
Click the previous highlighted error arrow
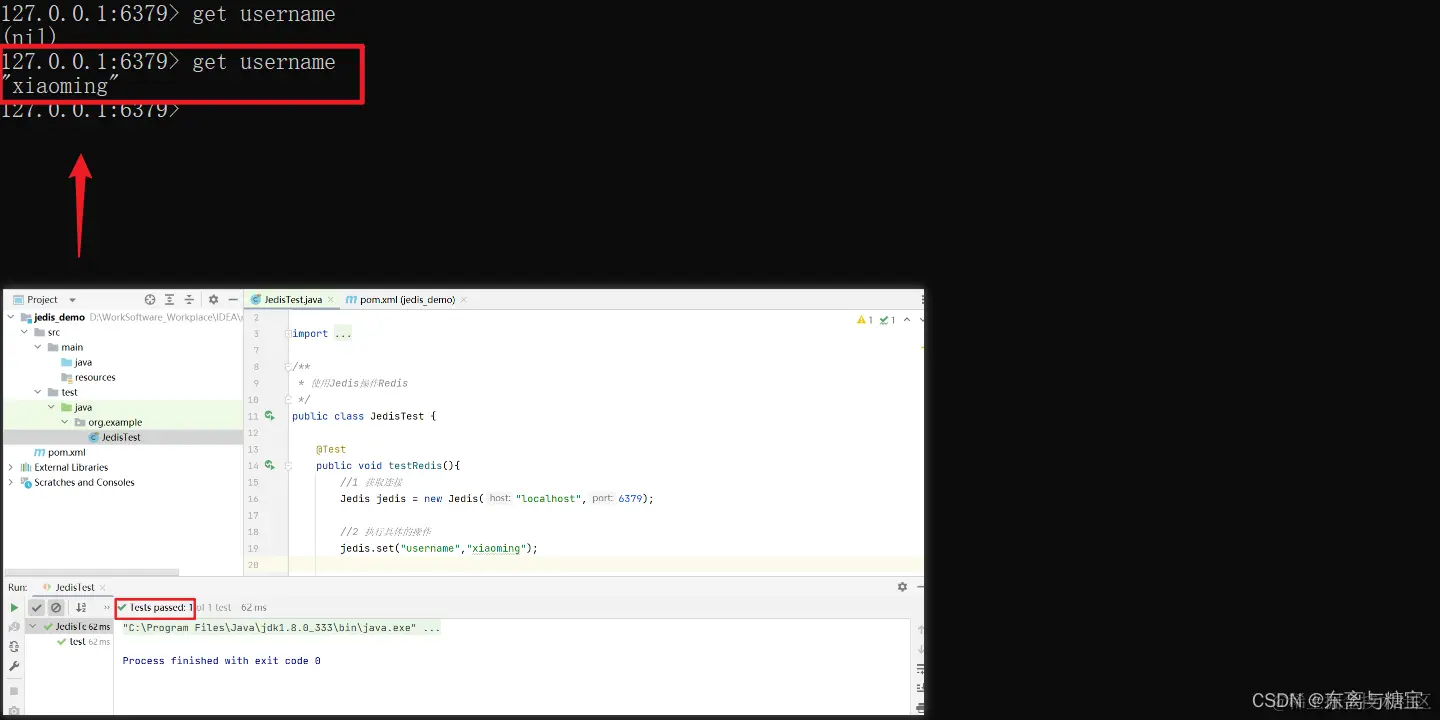click(907, 320)
